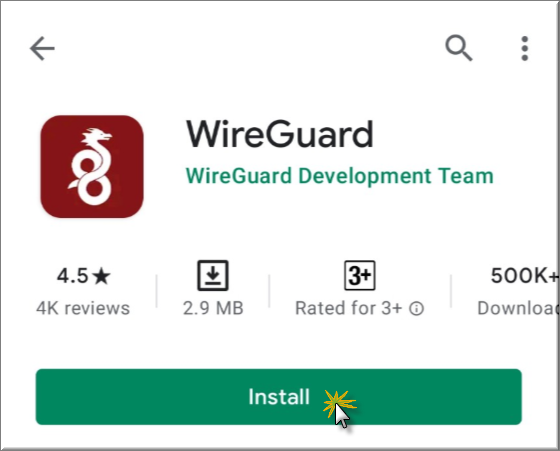Click divider between reviews and size
The width and height of the screenshot is (560, 451).
[x=156, y=291]
